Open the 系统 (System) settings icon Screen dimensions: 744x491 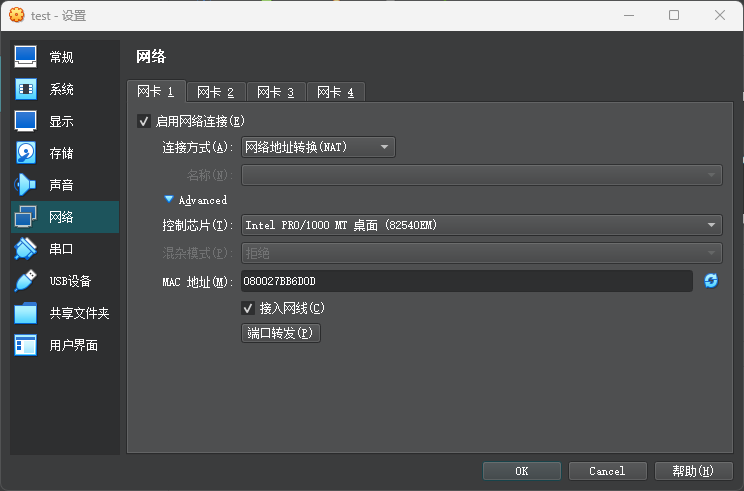click(x=26, y=89)
